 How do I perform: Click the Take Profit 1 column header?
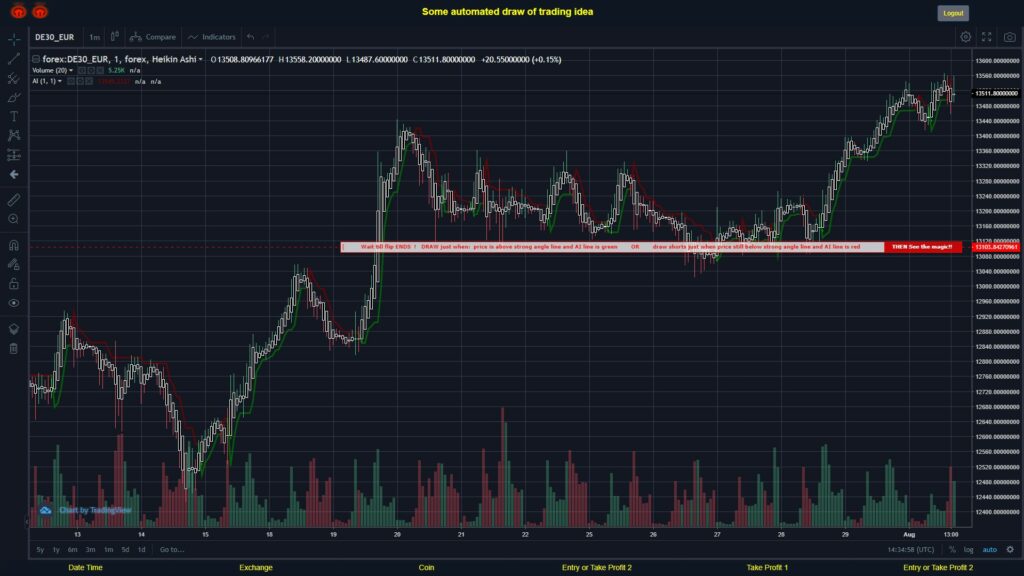[x=767, y=568]
